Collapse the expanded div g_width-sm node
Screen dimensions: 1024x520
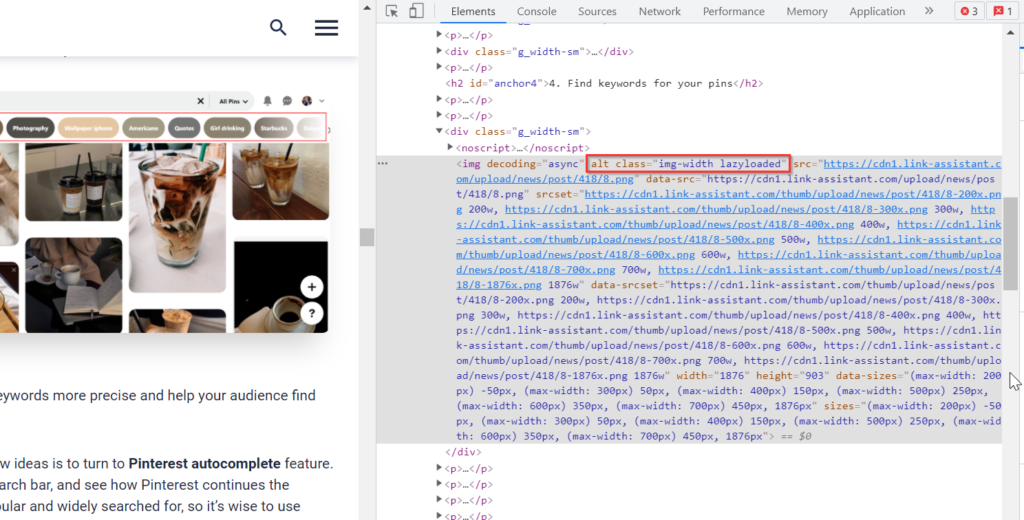tap(439, 131)
